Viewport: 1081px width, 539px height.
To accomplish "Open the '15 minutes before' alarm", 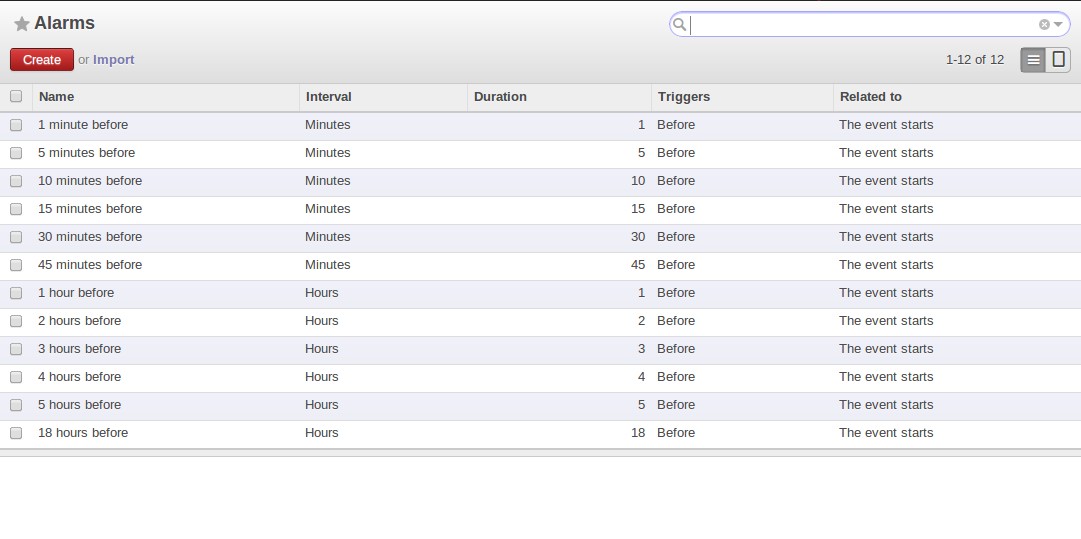I will tap(90, 209).
